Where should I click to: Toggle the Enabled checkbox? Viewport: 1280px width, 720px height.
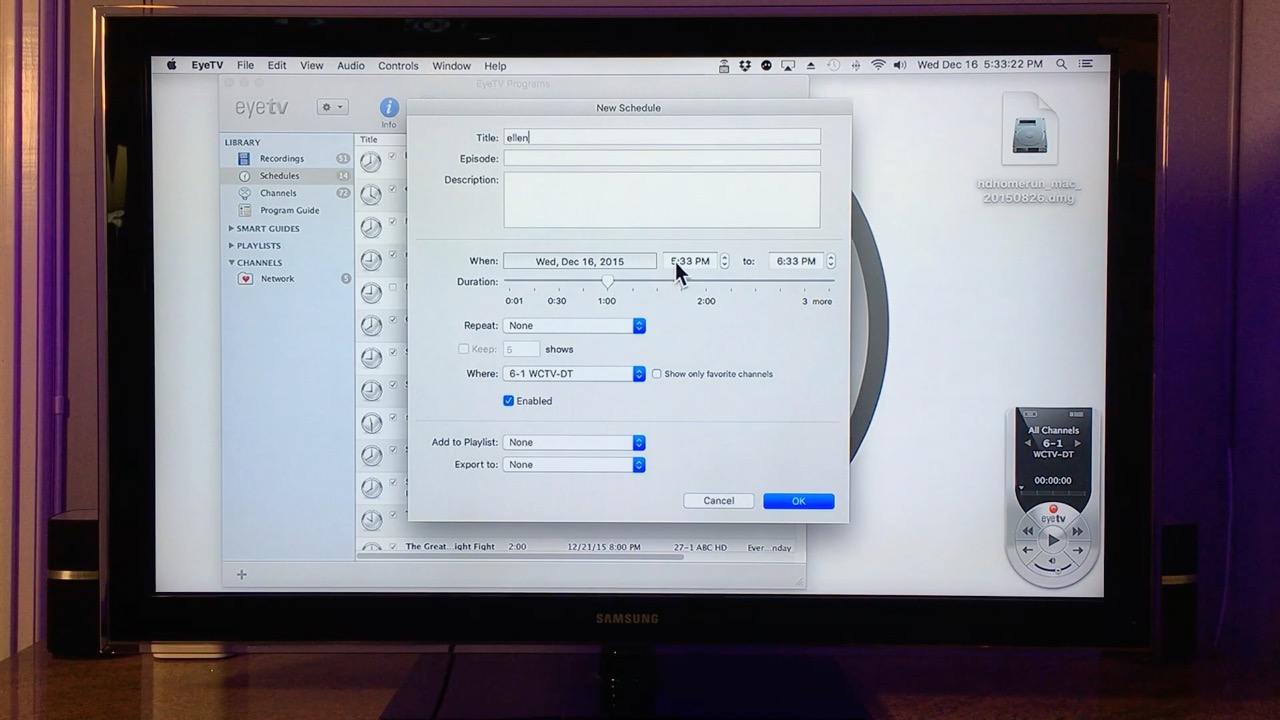click(x=508, y=401)
